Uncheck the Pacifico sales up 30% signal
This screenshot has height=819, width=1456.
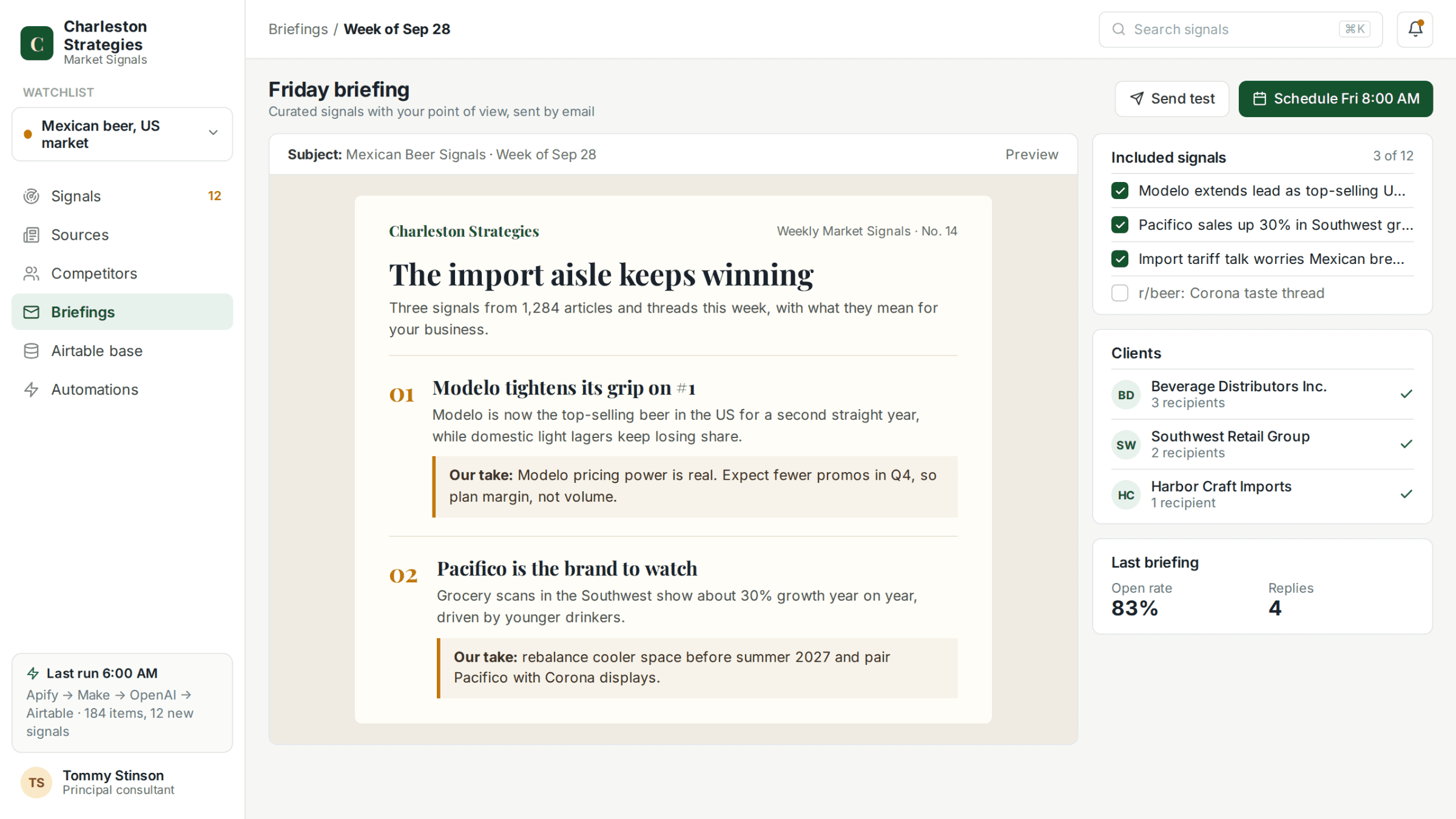(x=1120, y=225)
